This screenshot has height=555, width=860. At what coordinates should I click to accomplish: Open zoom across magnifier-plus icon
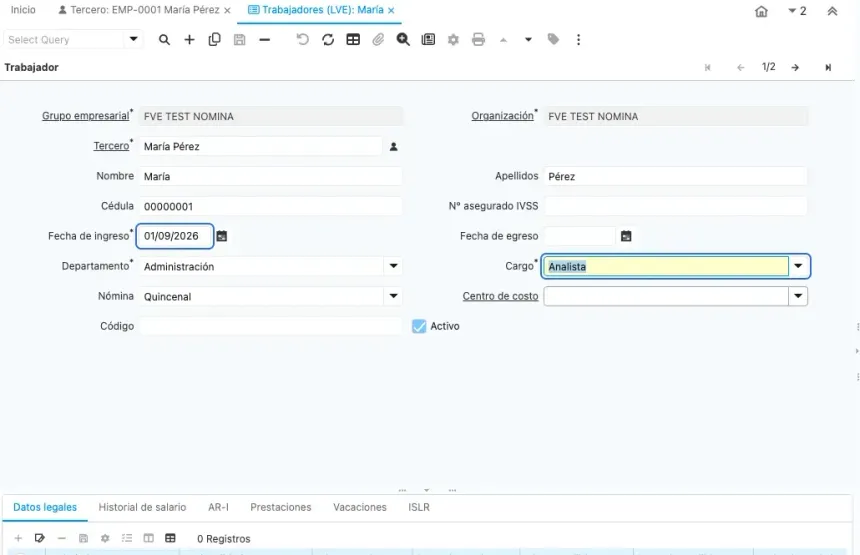403,39
